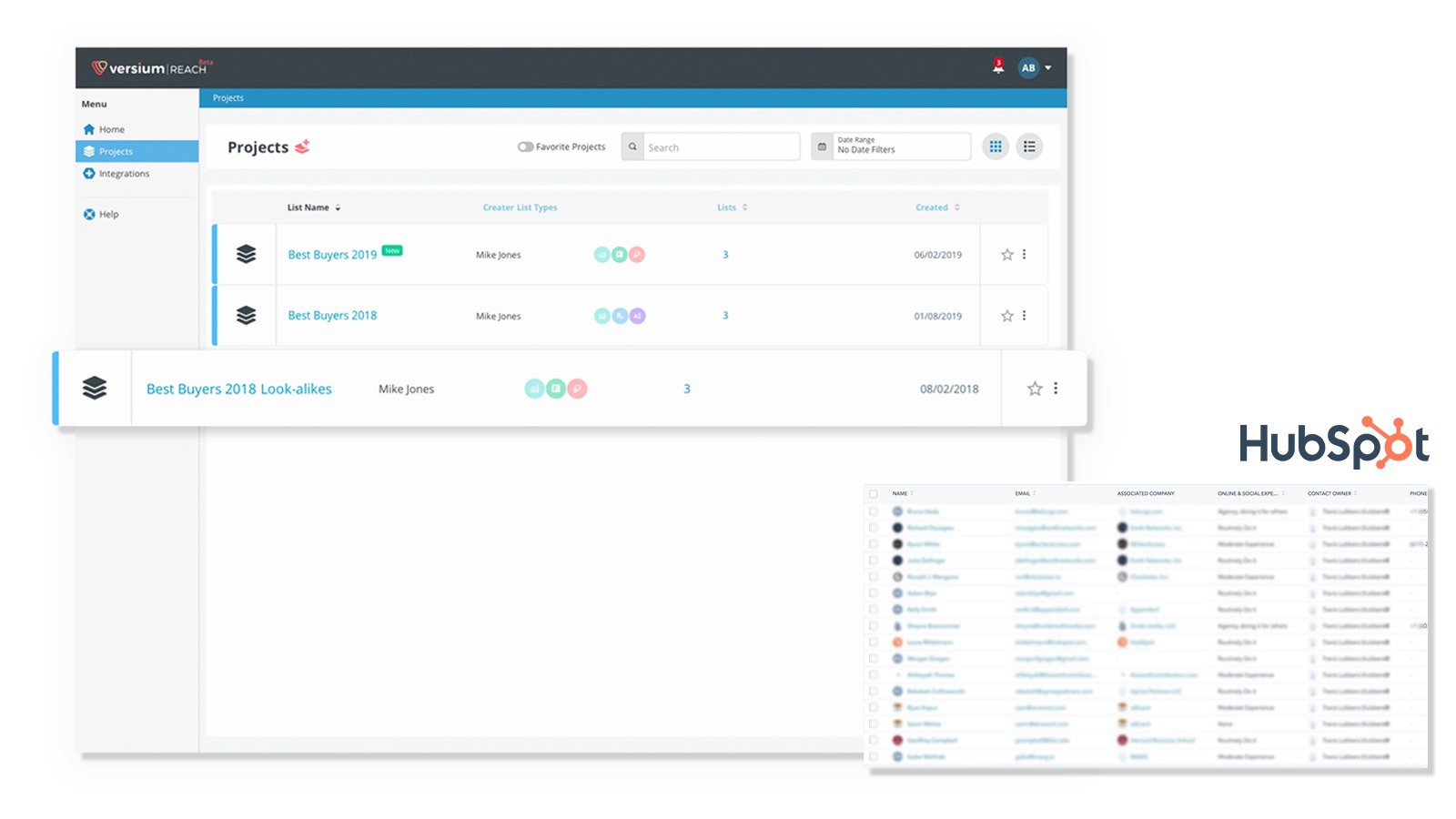
Task: Toggle Favorite Projects switch
Action: tap(525, 147)
